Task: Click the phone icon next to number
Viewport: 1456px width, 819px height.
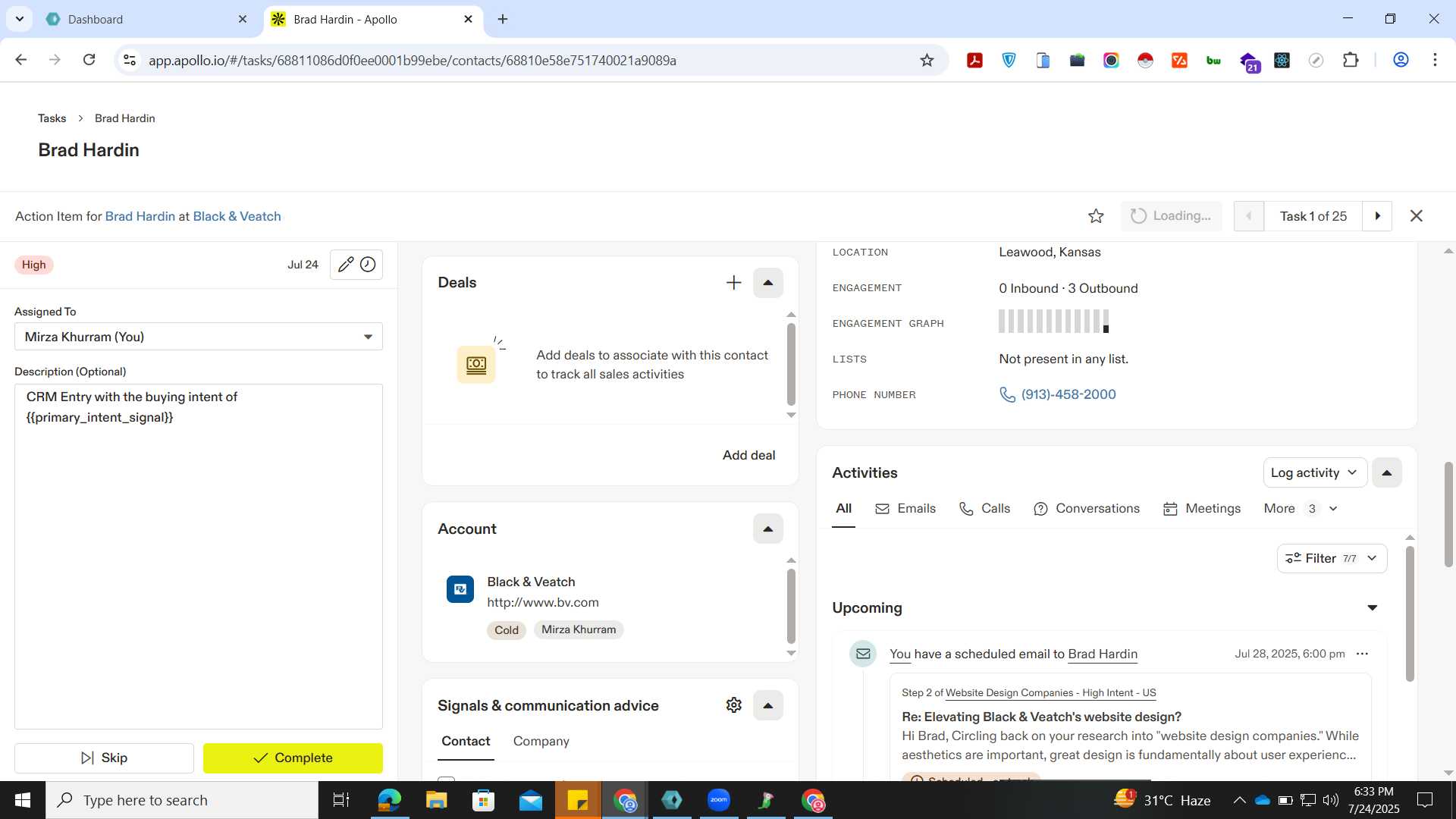Action: pyautogui.click(x=1007, y=395)
